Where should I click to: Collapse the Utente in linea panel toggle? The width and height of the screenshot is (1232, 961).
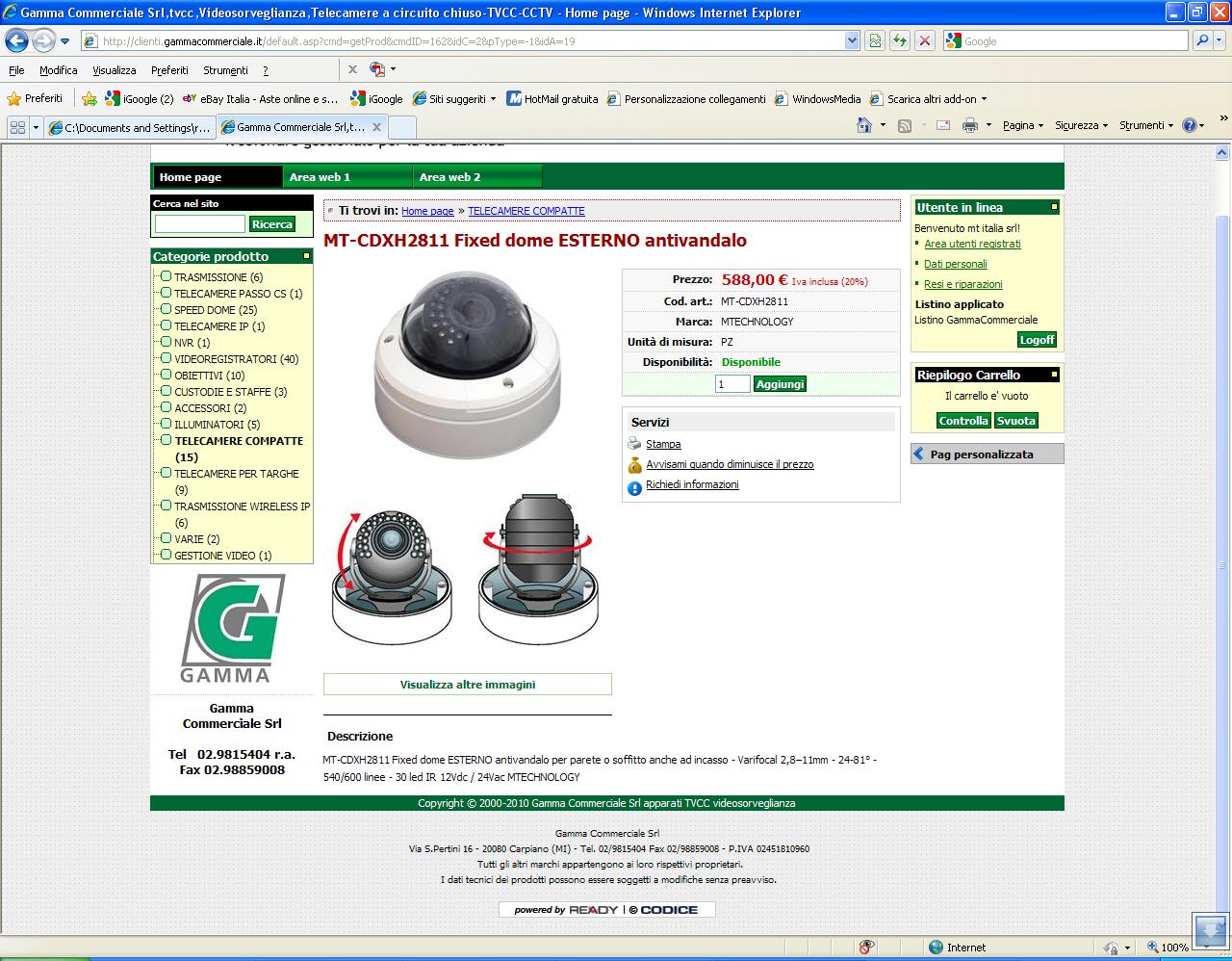(x=1054, y=207)
